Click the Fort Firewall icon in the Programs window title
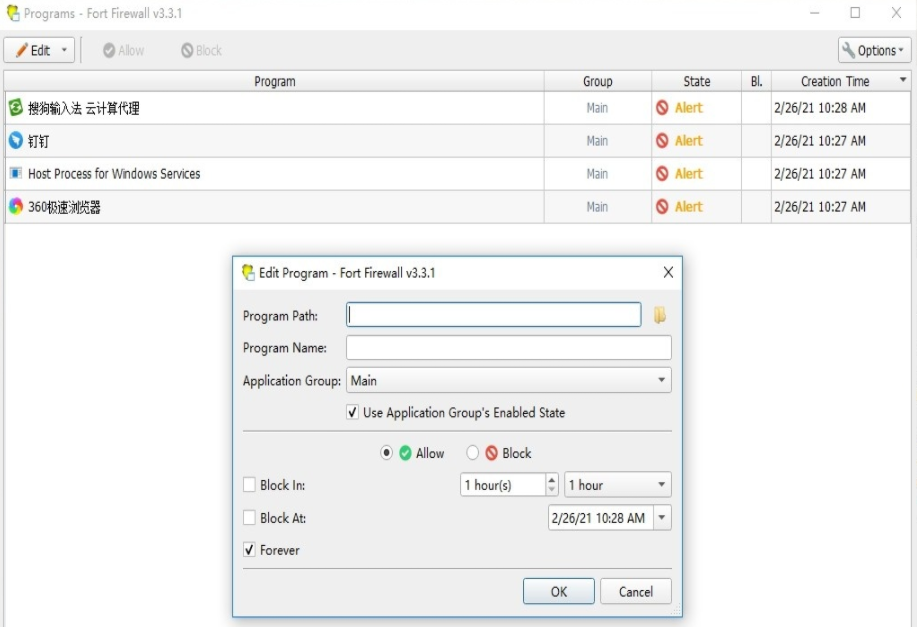 [x=13, y=12]
